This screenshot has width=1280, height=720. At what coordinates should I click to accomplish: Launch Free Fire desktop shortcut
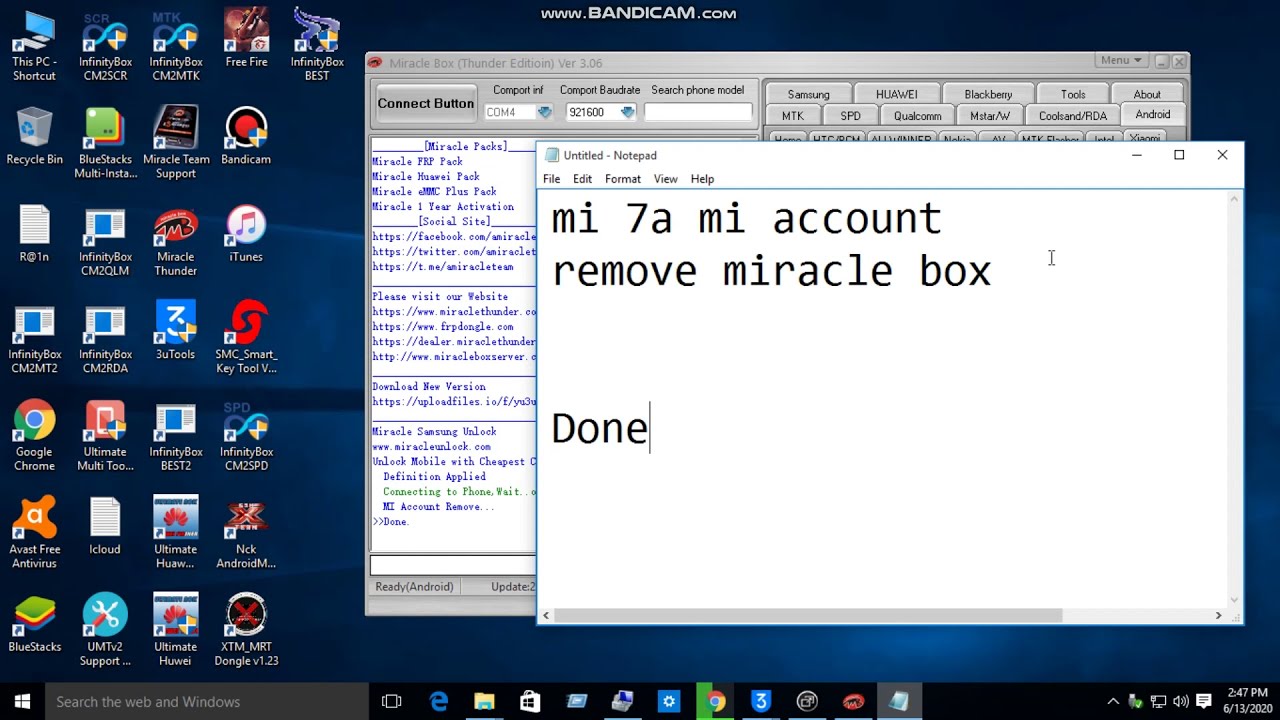246,38
